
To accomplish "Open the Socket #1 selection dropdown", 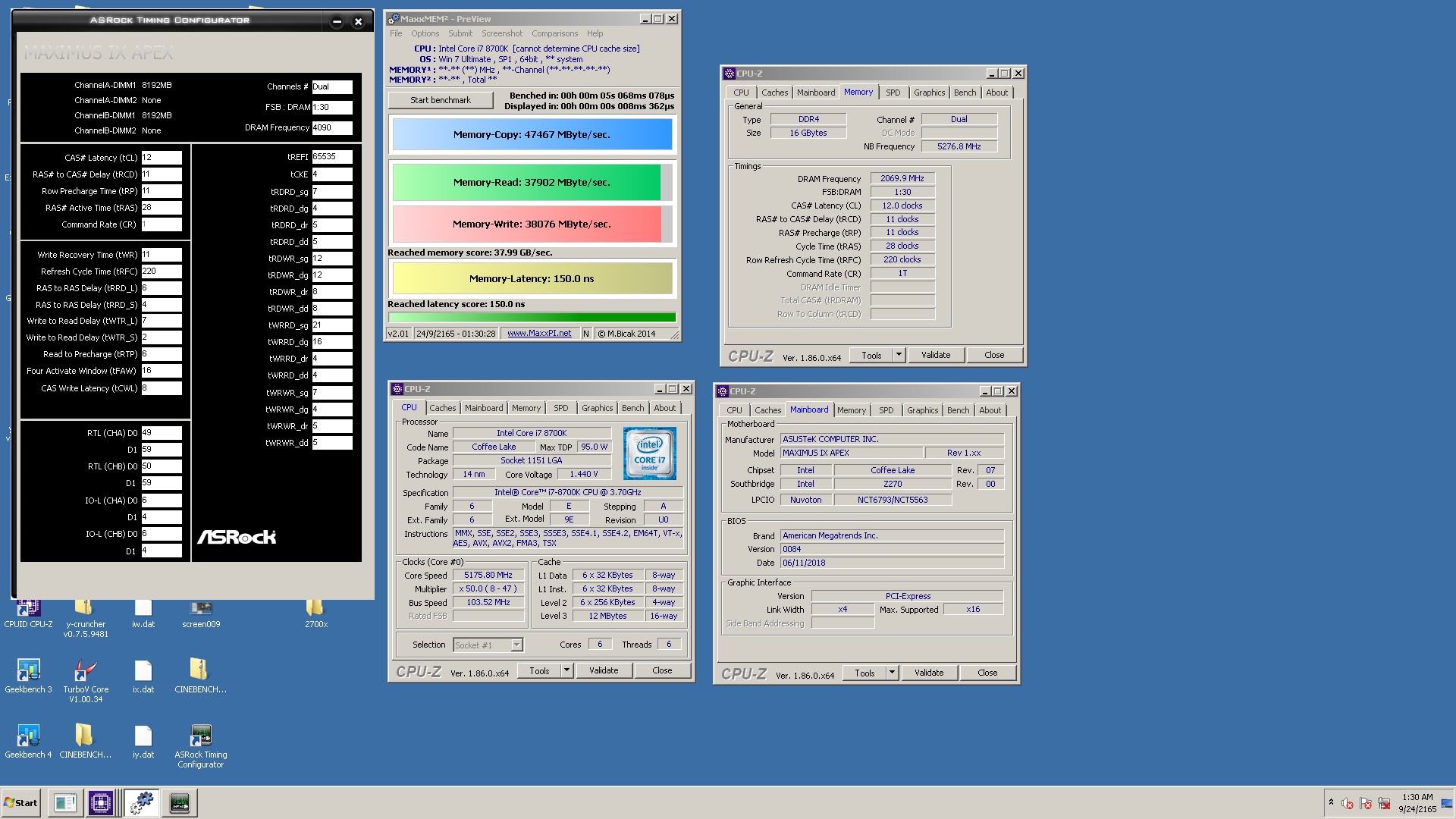I will pos(516,645).
